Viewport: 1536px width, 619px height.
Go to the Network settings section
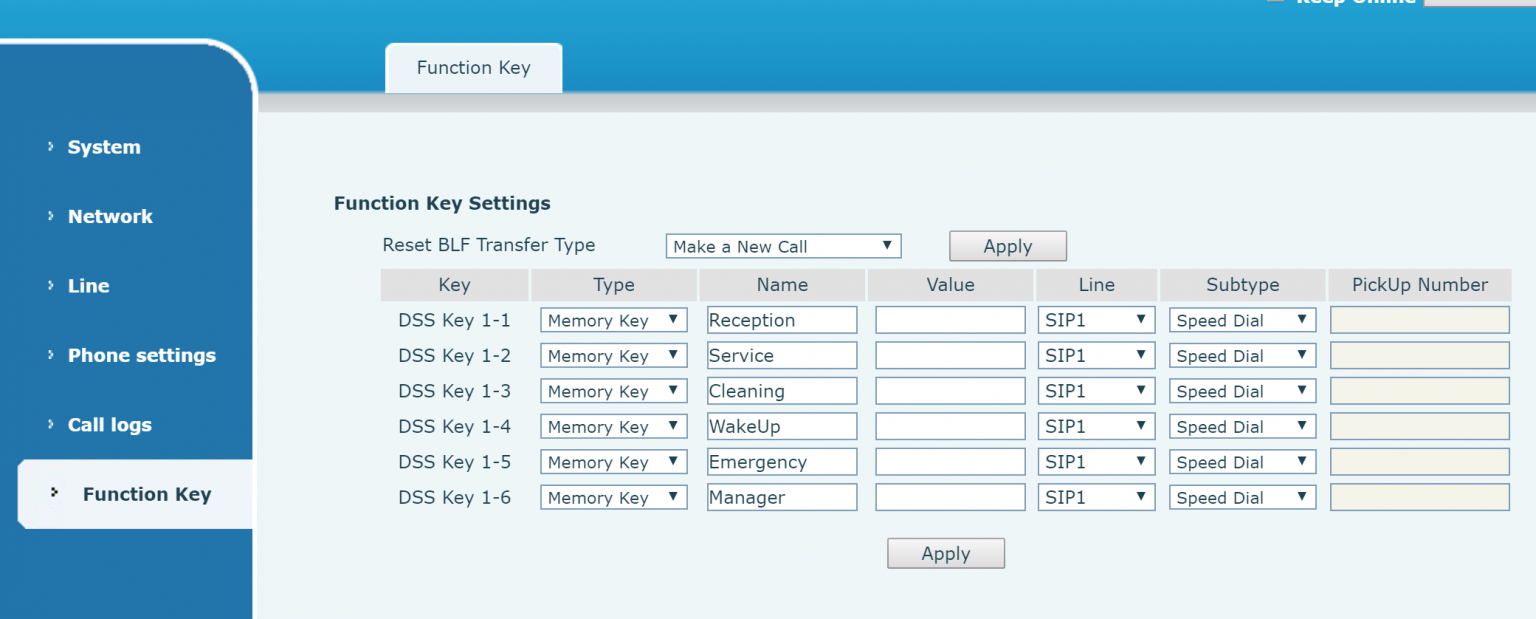pos(110,216)
